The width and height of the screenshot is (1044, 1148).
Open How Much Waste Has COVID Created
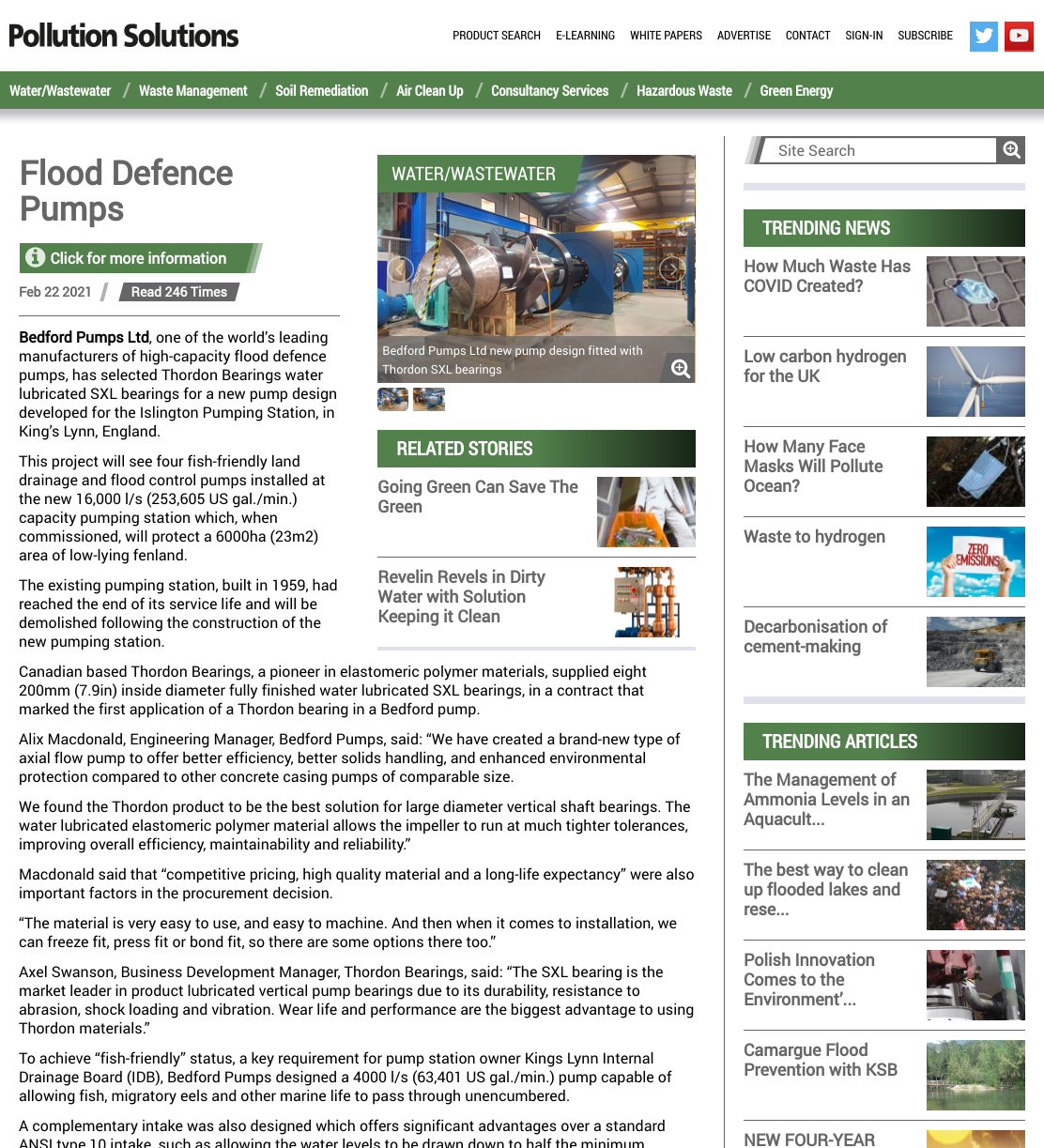[827, 276]
